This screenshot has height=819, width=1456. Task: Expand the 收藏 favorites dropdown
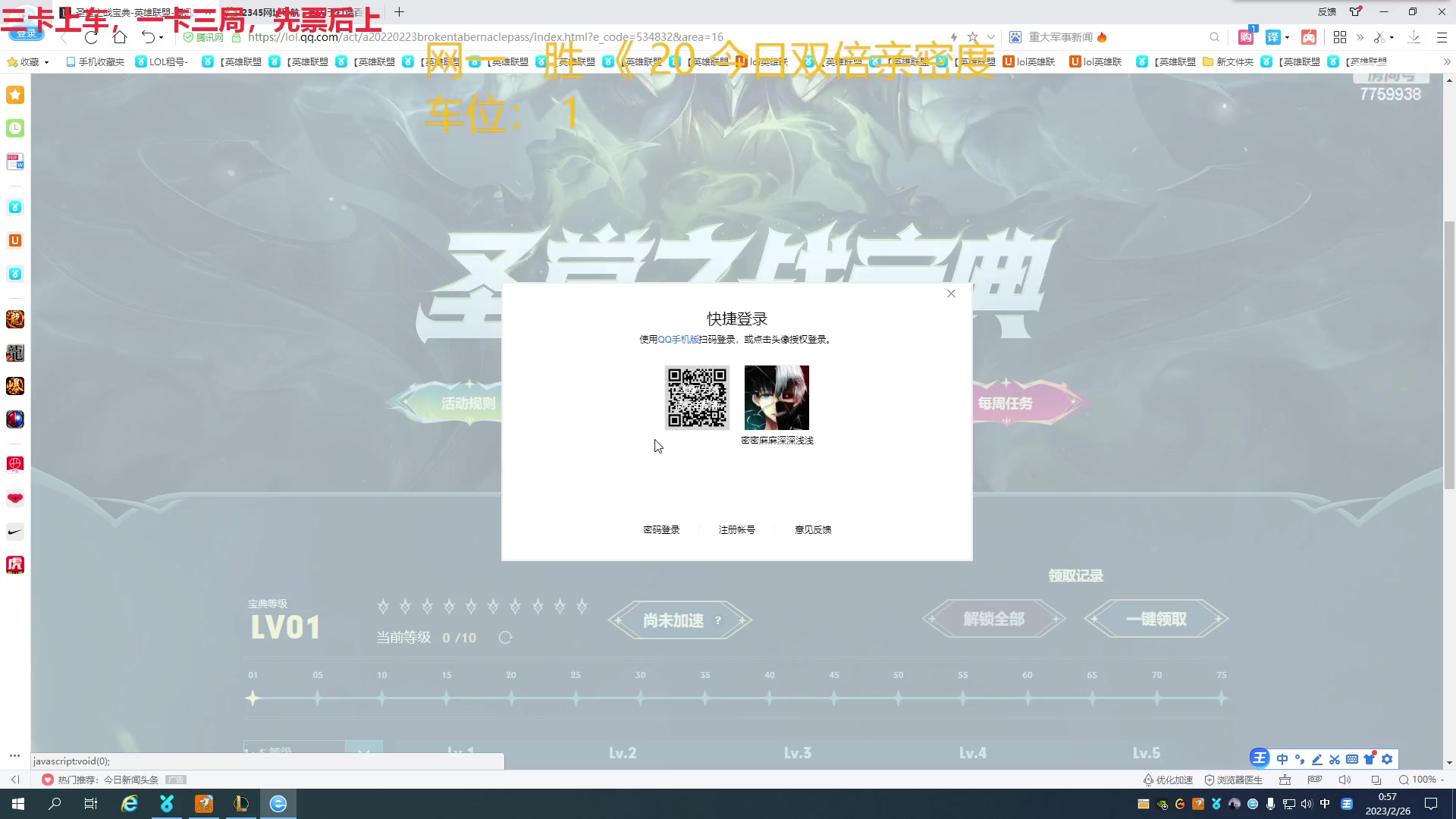pyautogui.click(x=46, y=62)
